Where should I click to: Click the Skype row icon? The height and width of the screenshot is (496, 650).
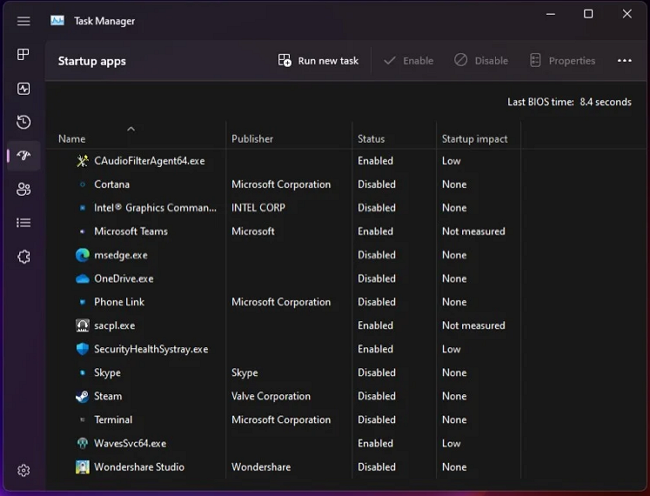(82, 373)
